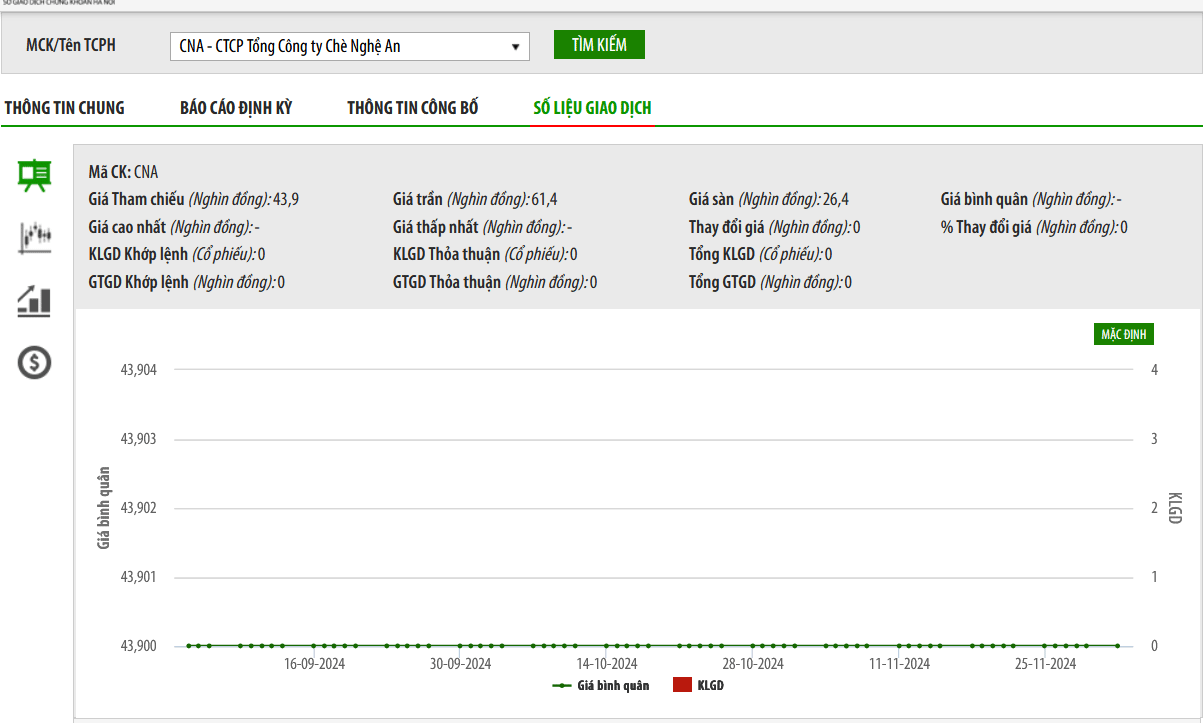Toggle KLGD series label in legend
Viewport: 1203px width, 723px height.
(710, 686)
